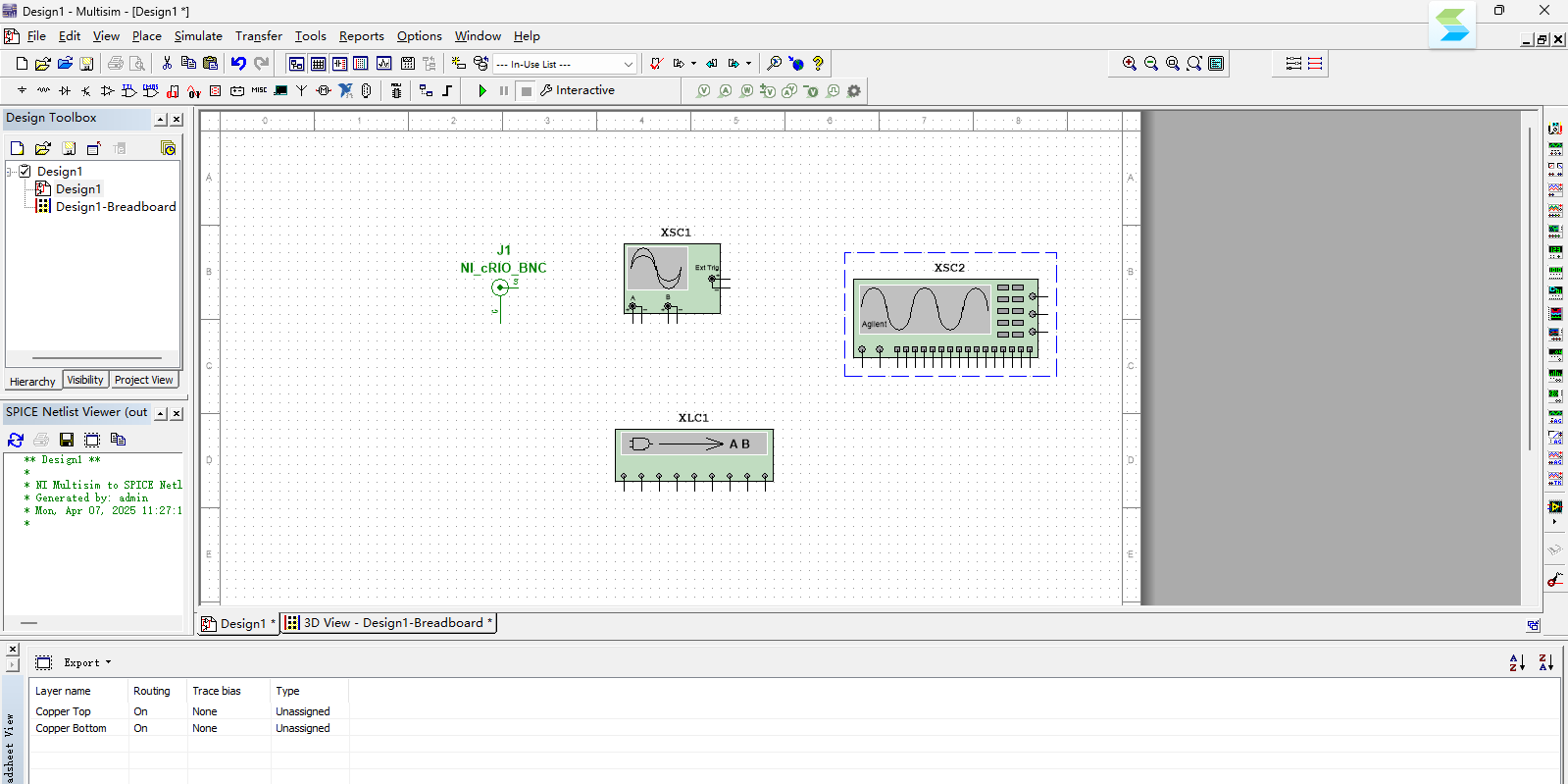Open the Simulate menu
This screenshot has width=1568, height=784.
click(x=198, y=36)
